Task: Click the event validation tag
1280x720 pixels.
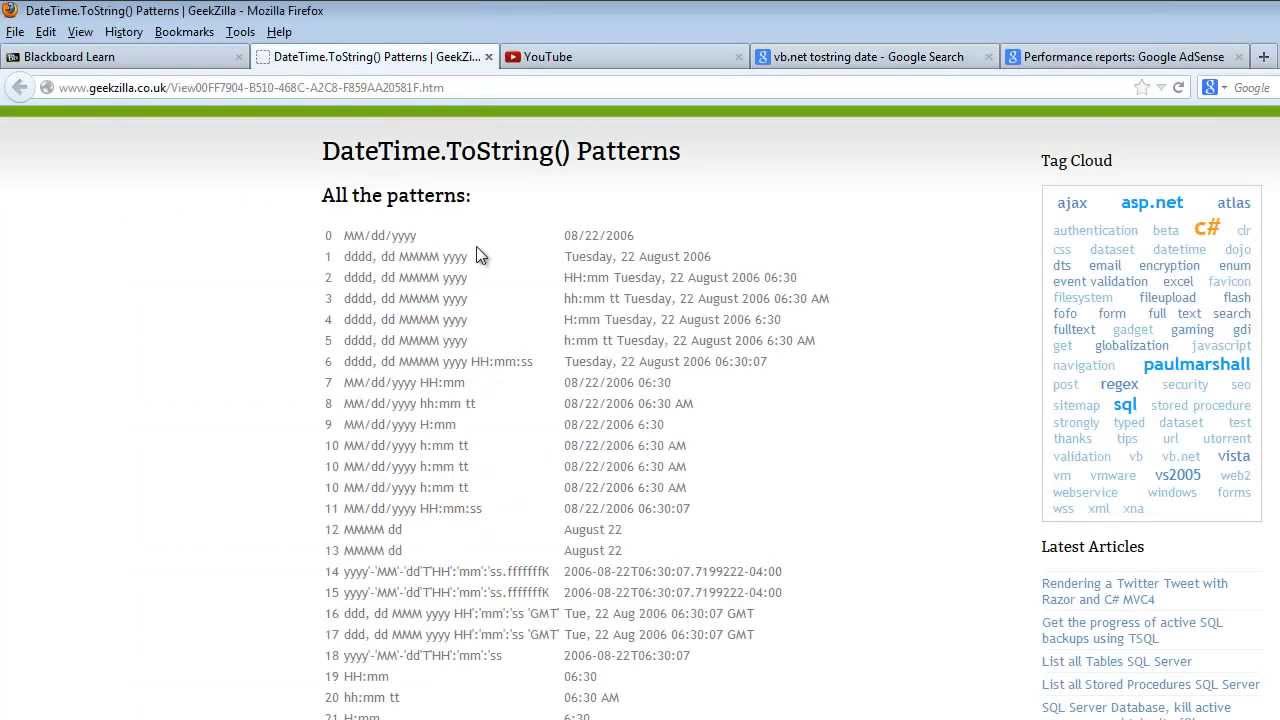Action: pos(1100,282)
